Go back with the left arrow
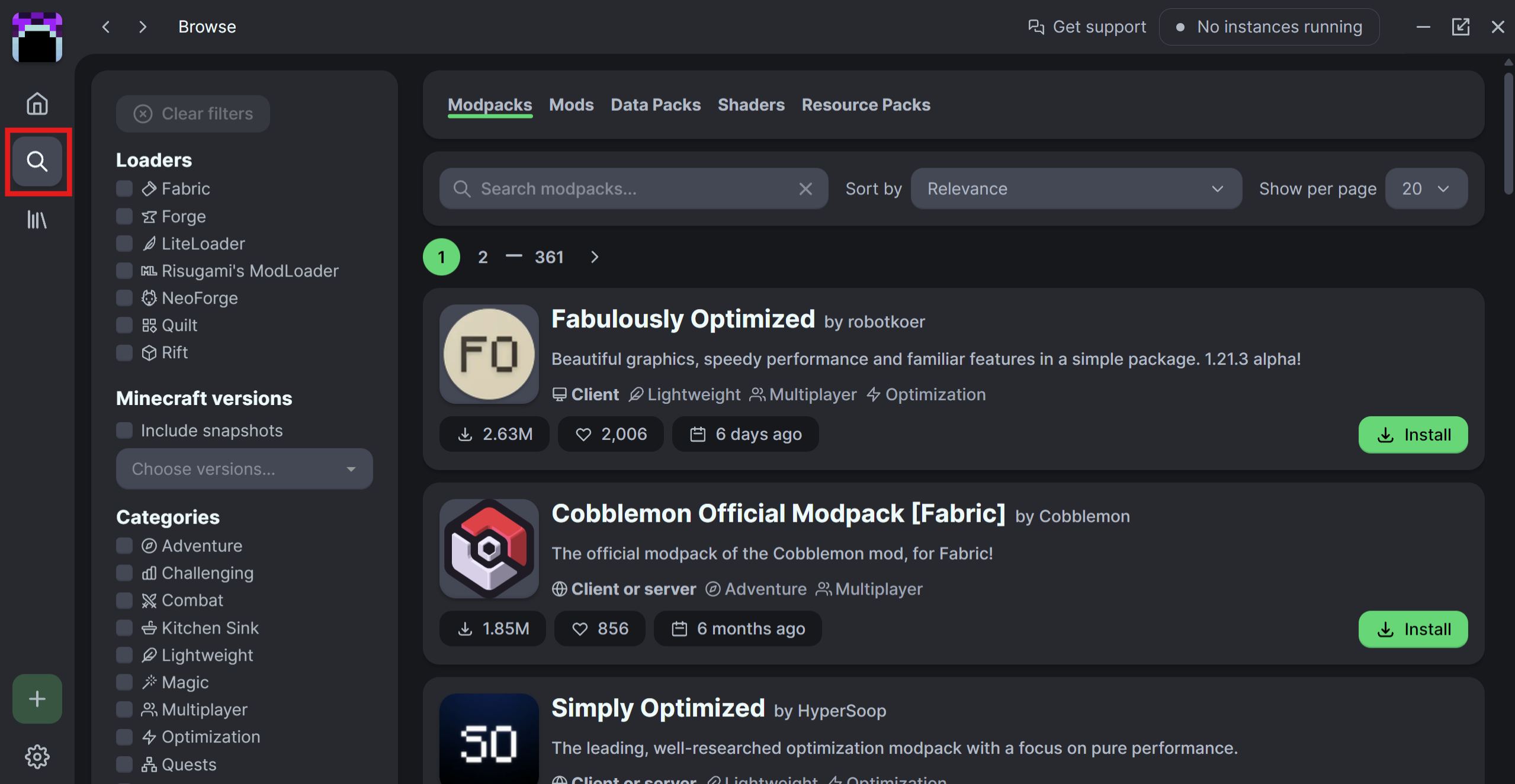This screenshot has width=1515, height=784. [106, 27]
